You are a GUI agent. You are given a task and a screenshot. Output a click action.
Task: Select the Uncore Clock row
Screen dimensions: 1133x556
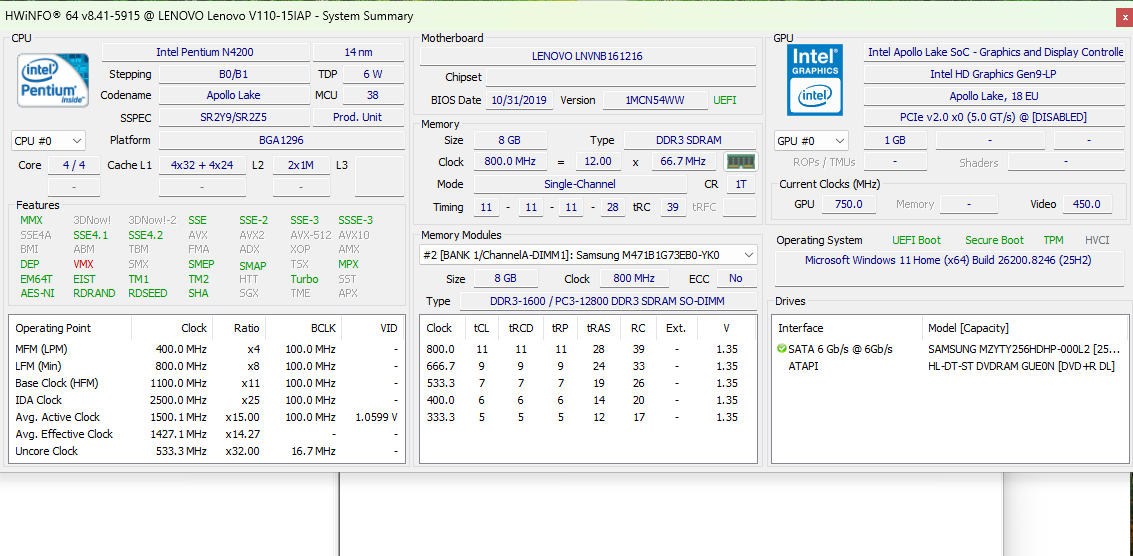(x=207, y=451)
